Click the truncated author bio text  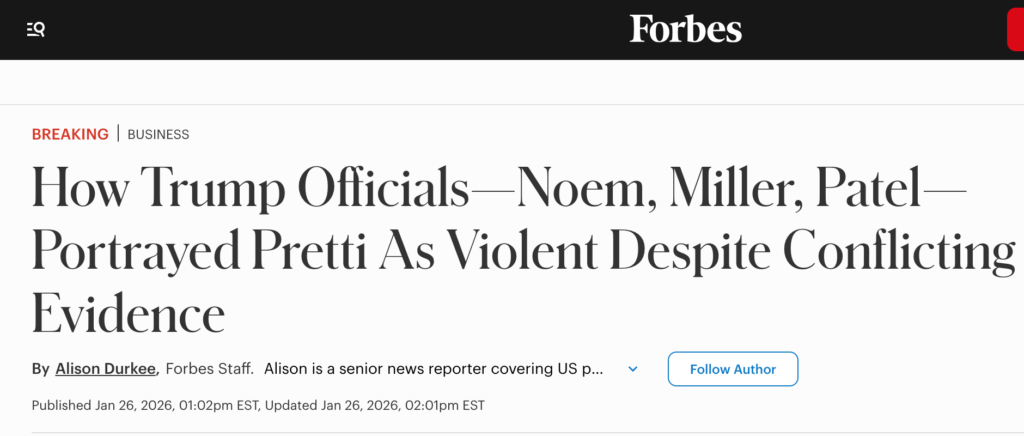(434, 369)
